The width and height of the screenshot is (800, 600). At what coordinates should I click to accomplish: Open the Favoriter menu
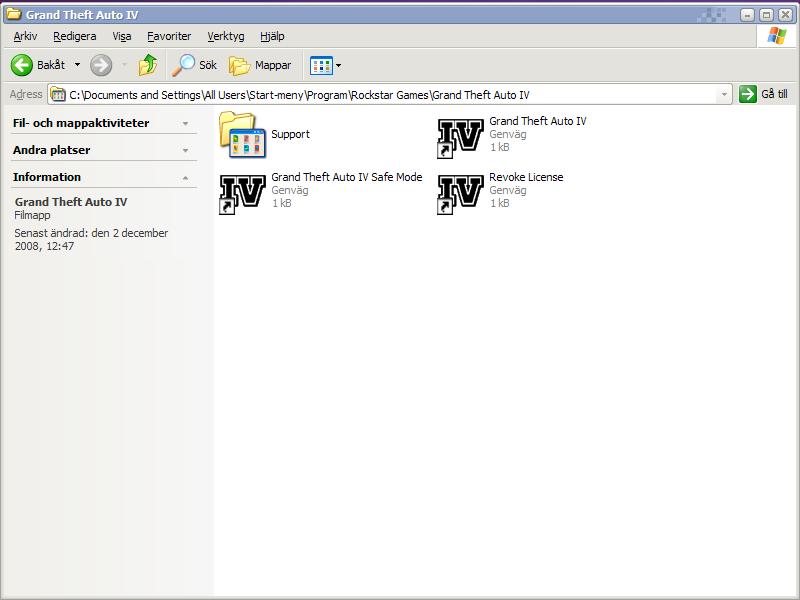169,36
